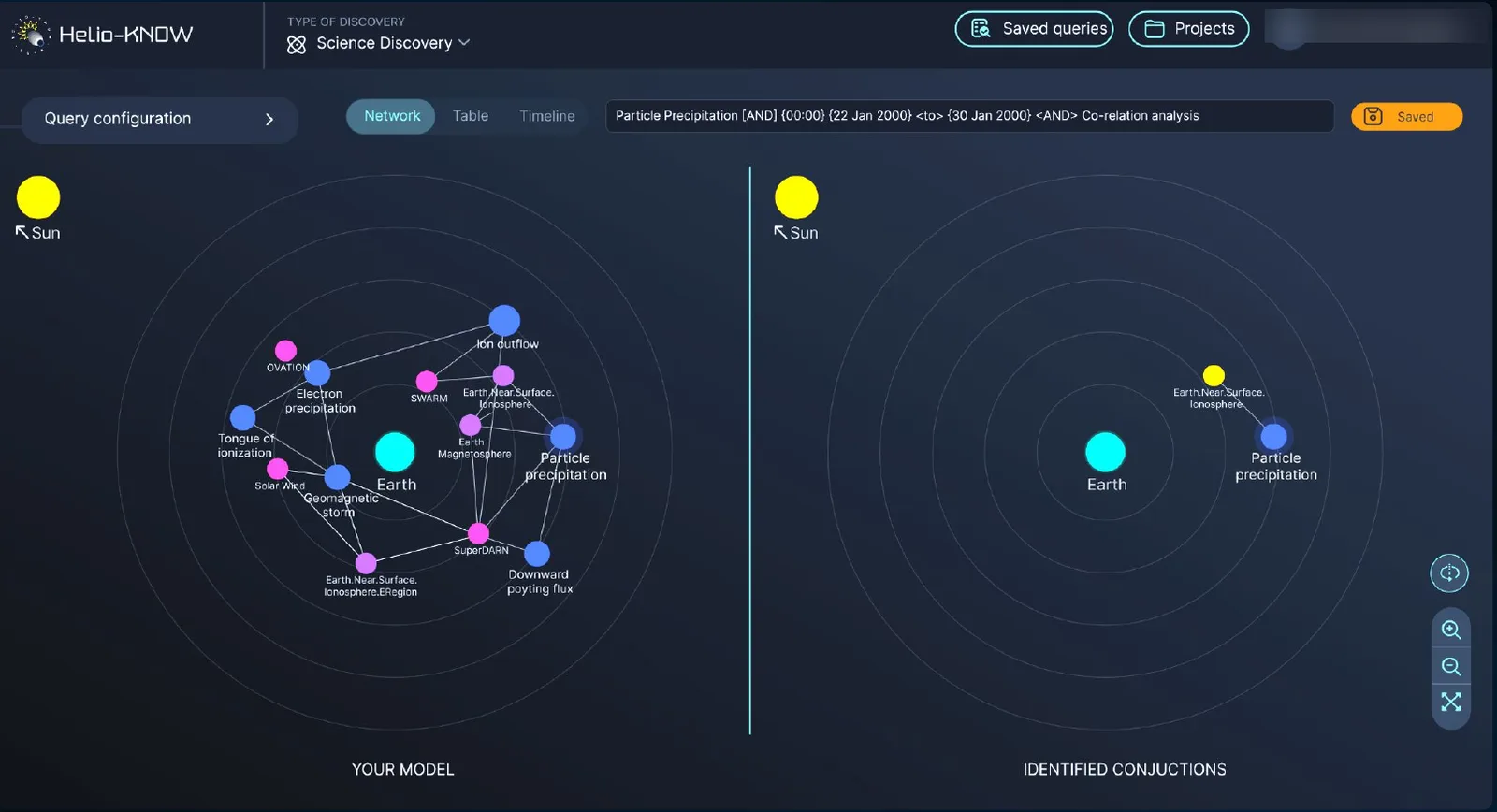Viewport: 1497px width, 812px height.
Task: Click the pink Solar Wind node
Action: click(x=278, y=469)
